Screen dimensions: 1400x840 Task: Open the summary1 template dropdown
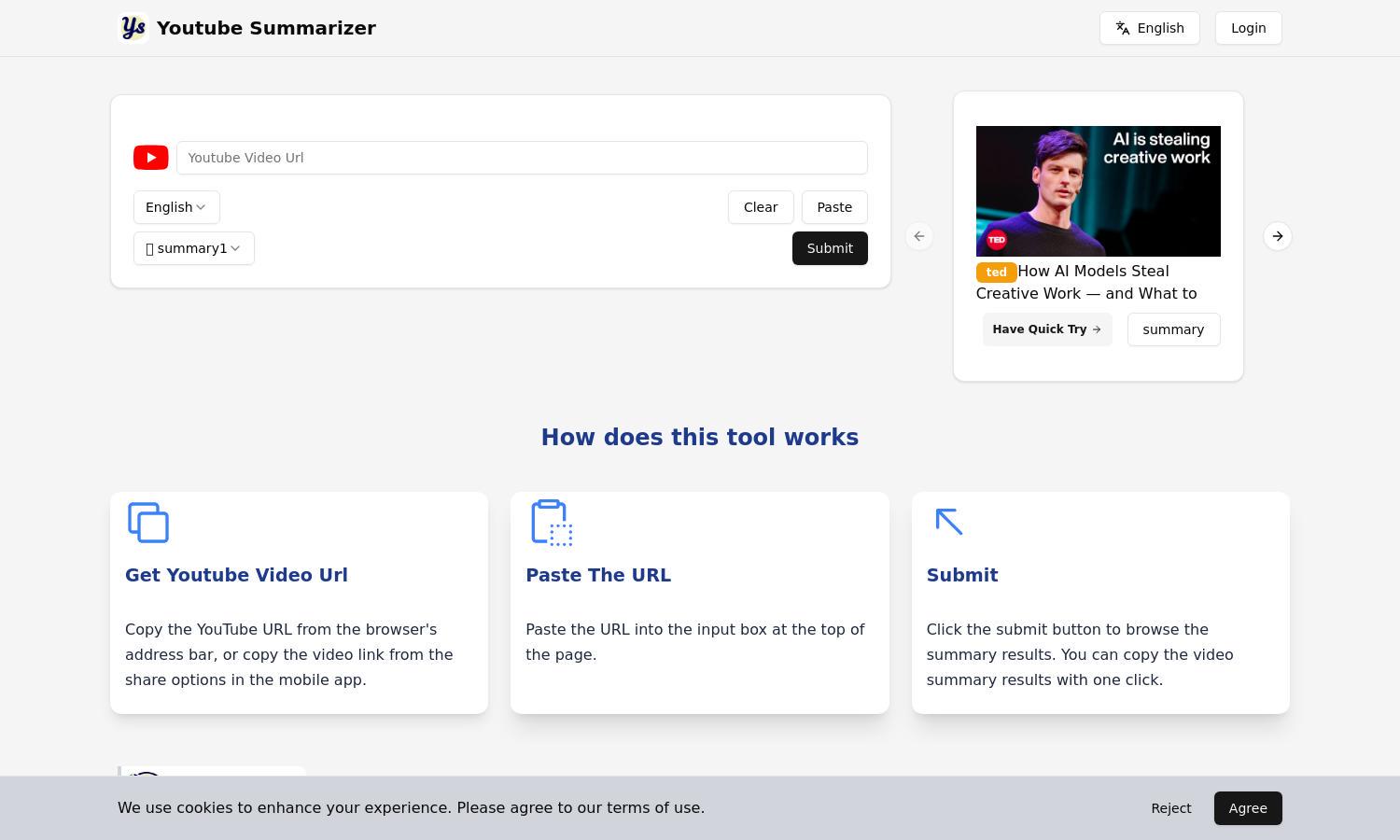194,248
